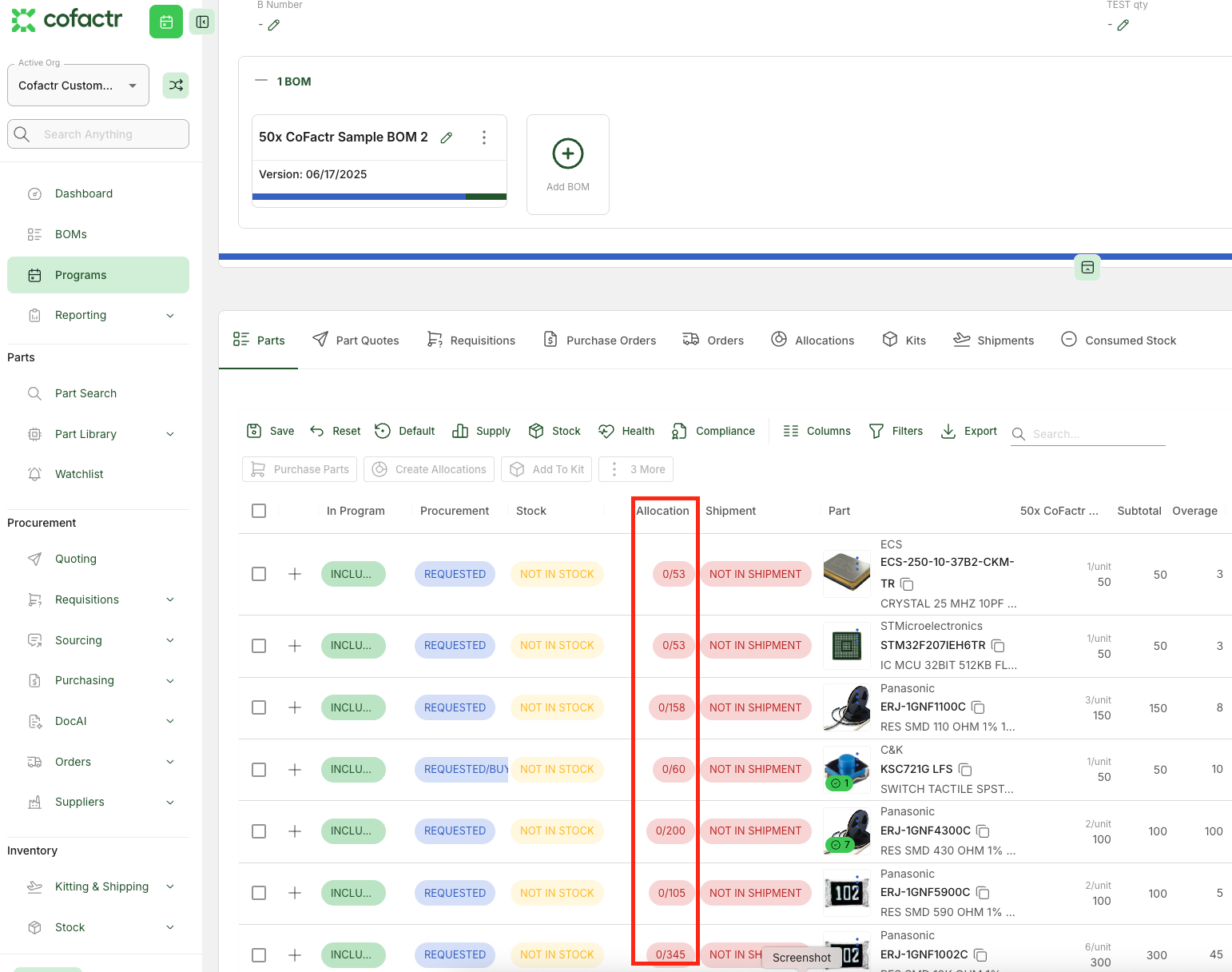Check the ERJ-1GNF1002C row checkbox
Screen dimensions: 1232x972
point(259,955)
